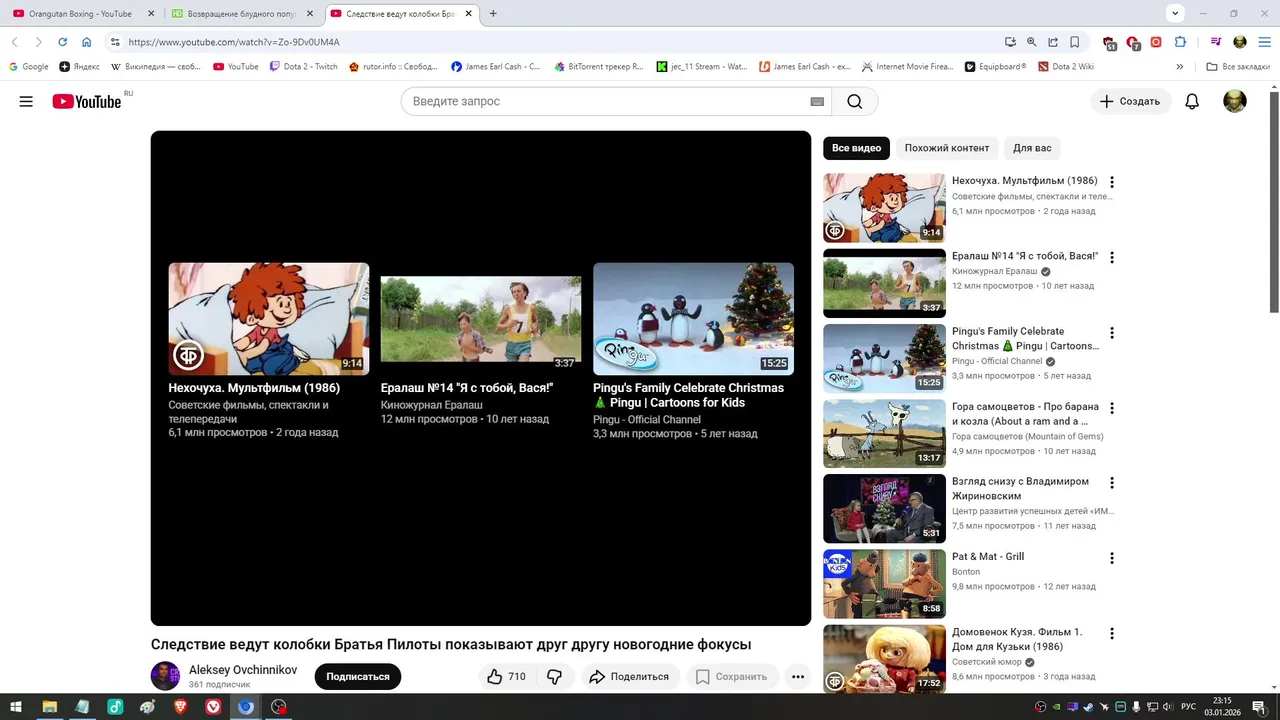
Task: Subscribe with the Подписаться button
Action: [358, 677]
